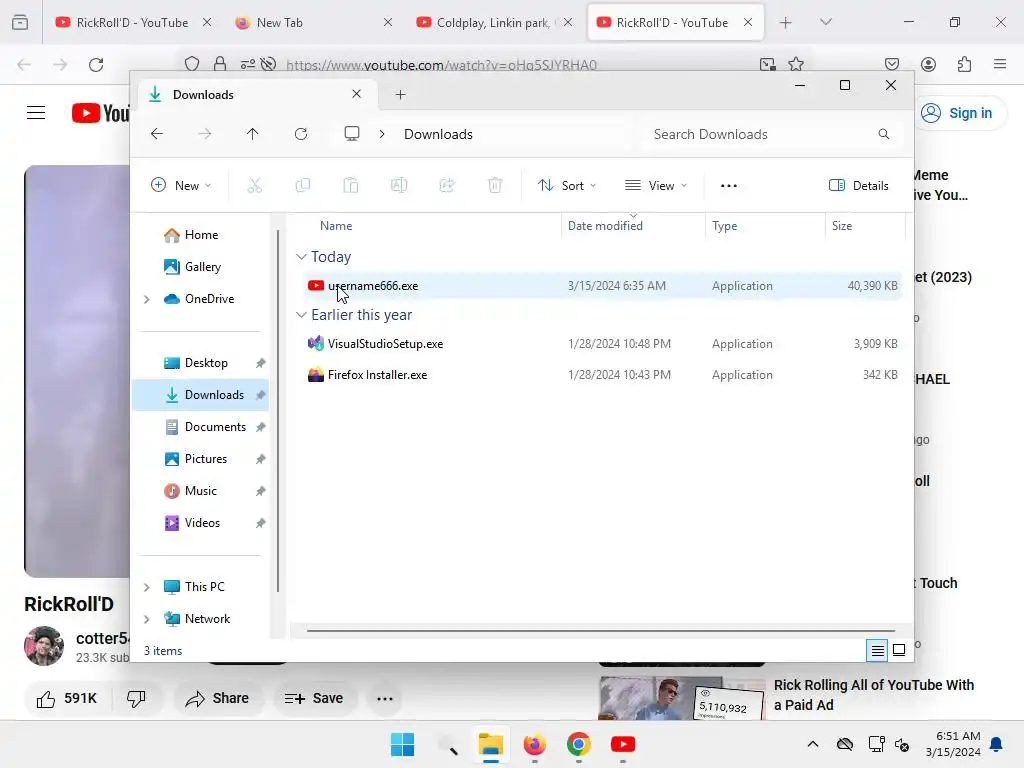Dislike the RickRoll'D video
This screenshot has width=1024, height=768.
[136, 699]
